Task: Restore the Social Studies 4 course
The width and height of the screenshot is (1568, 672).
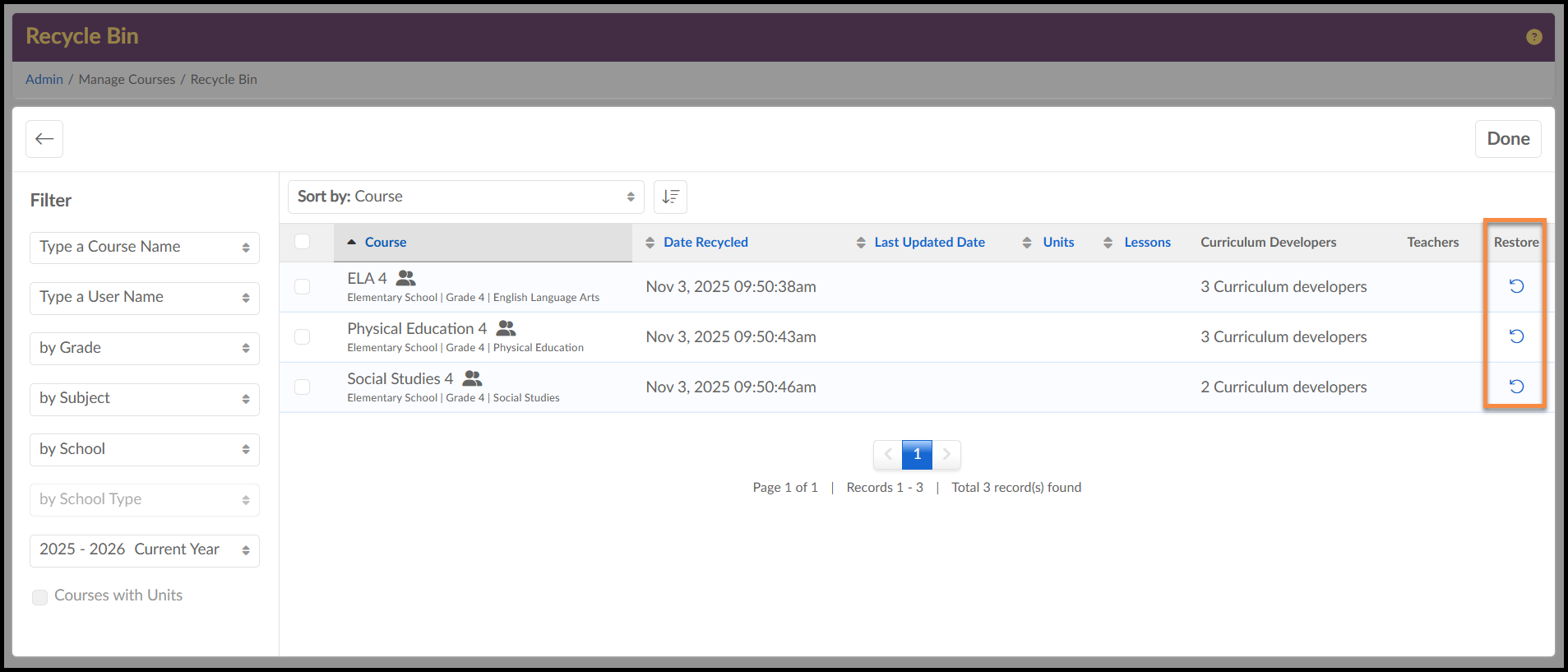Action: coord(1516,387)
